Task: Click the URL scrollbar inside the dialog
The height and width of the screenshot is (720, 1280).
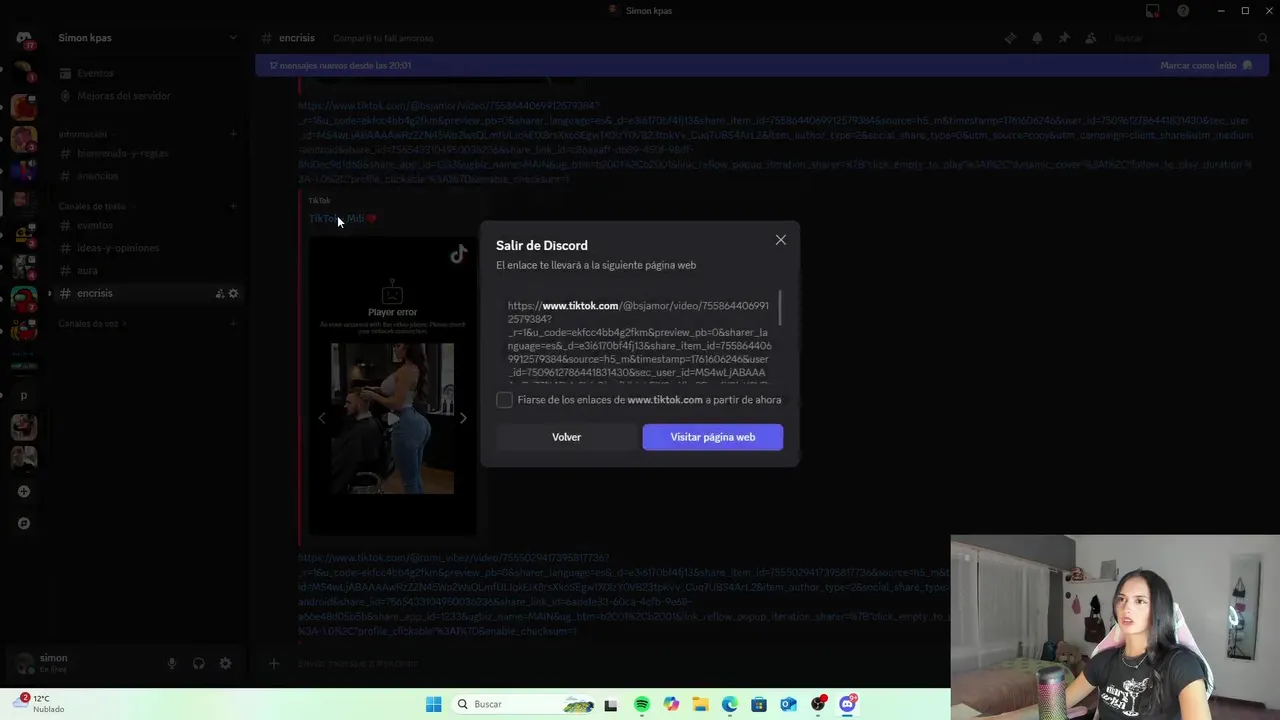Action: 779,308
